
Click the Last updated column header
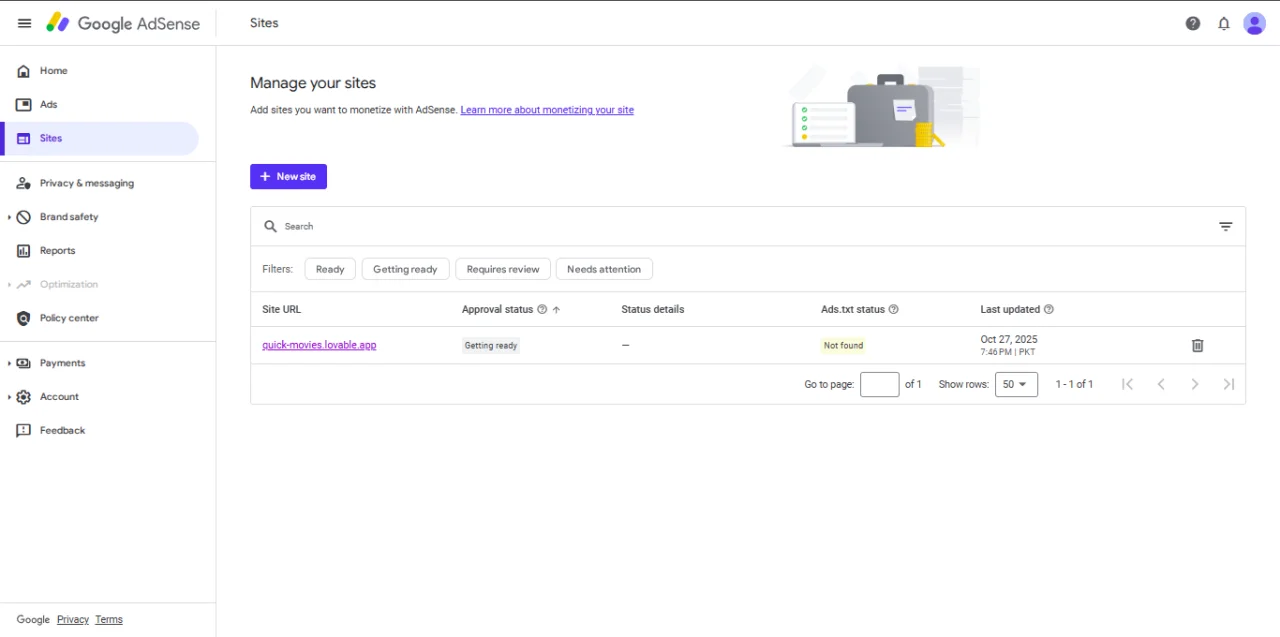point(1010,309)
